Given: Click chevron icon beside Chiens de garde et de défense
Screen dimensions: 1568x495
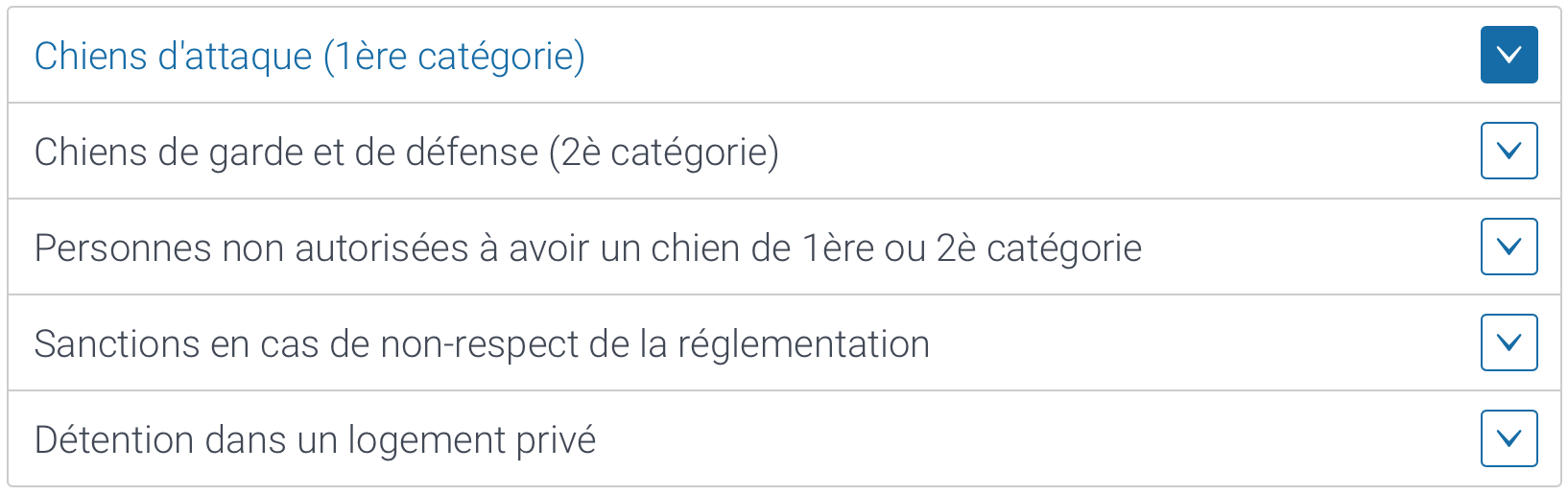Looking at the screenshot, I should coord(1509,151).
